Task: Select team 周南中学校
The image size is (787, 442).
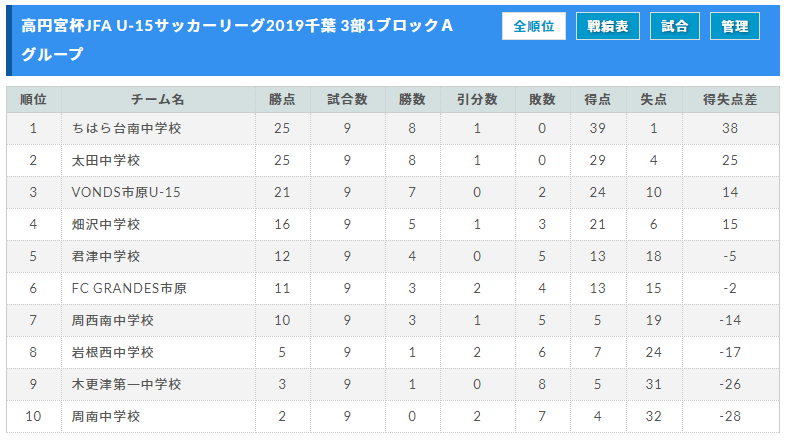Action: [106, 416]
